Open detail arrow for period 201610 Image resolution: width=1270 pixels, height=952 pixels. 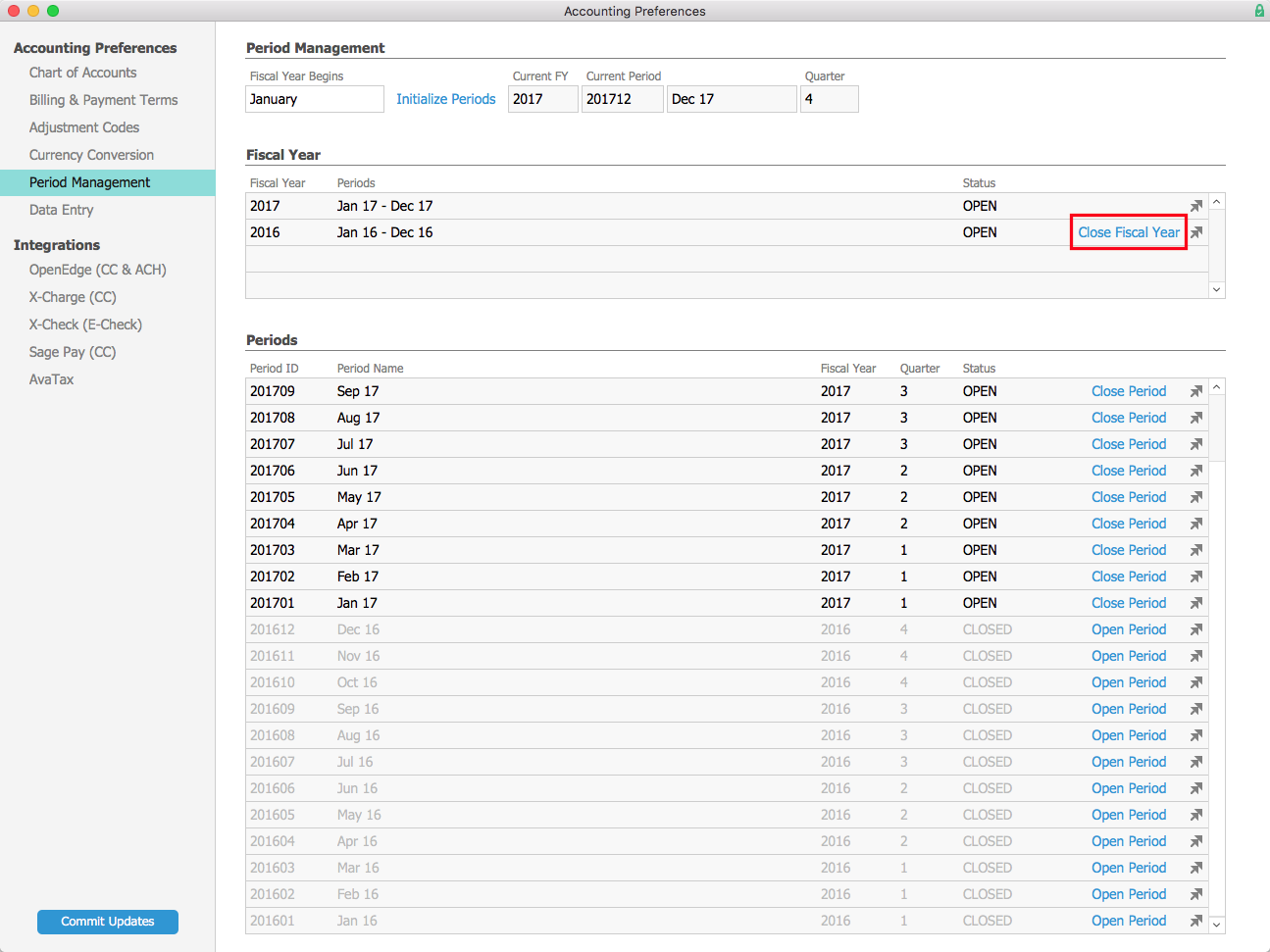(x=1196, y=682)
